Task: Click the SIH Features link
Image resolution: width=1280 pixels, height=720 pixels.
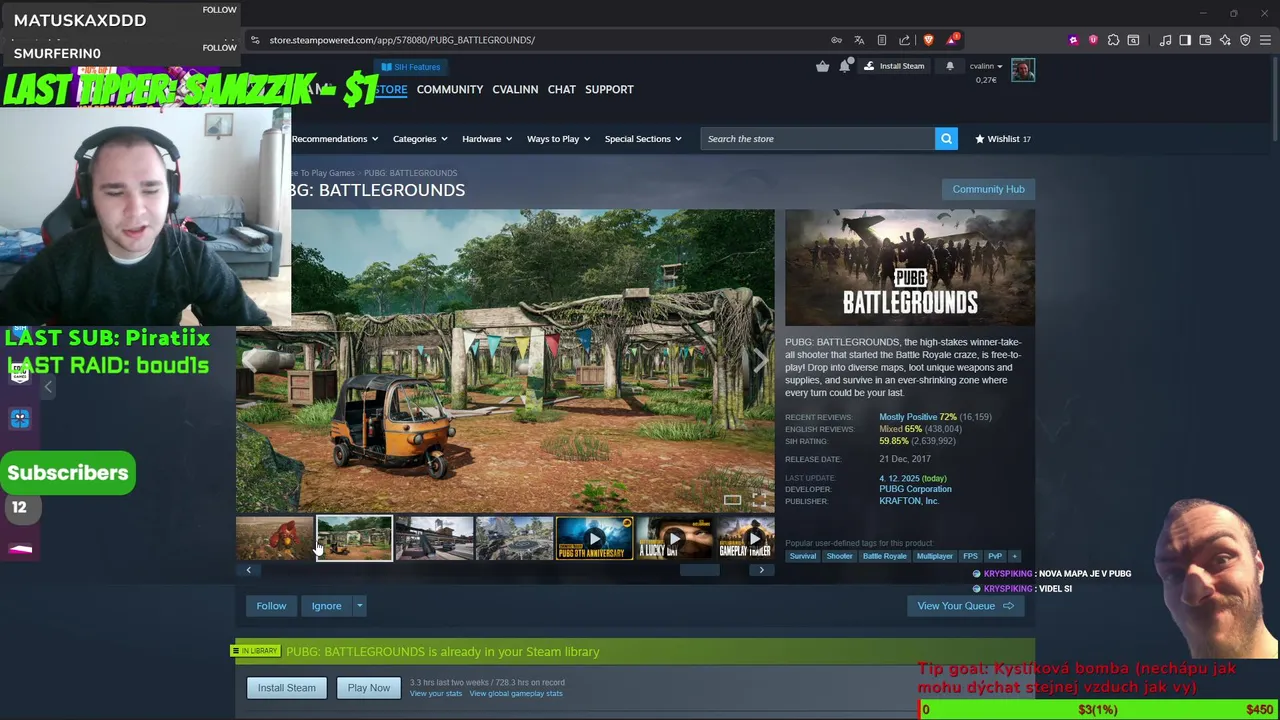Action: coord(411,67)
